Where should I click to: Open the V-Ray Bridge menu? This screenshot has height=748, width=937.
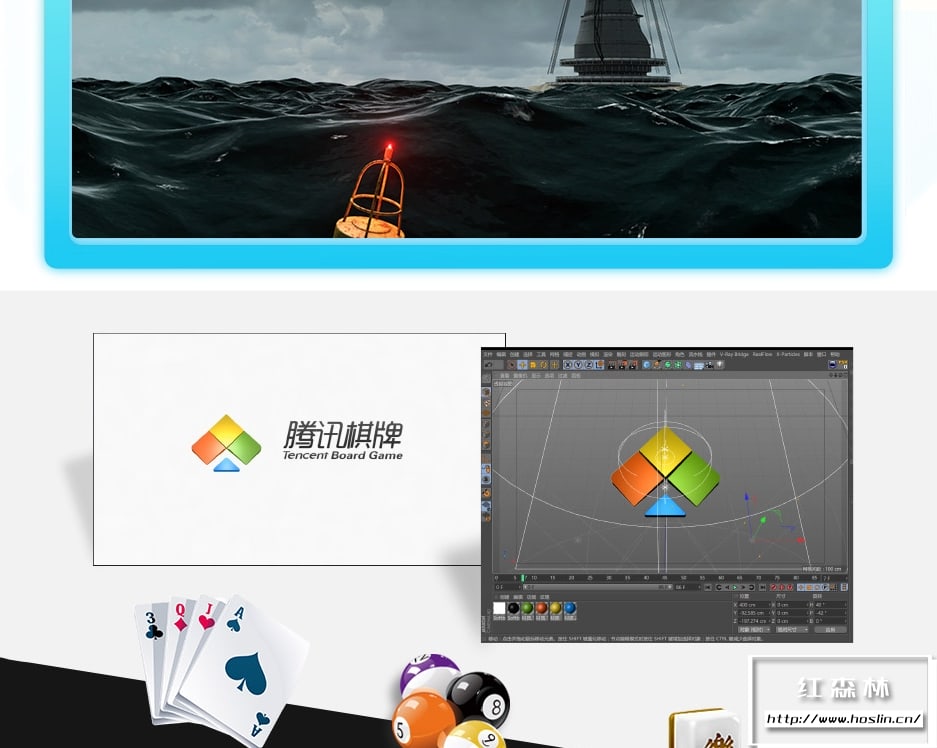click(734, 354)
